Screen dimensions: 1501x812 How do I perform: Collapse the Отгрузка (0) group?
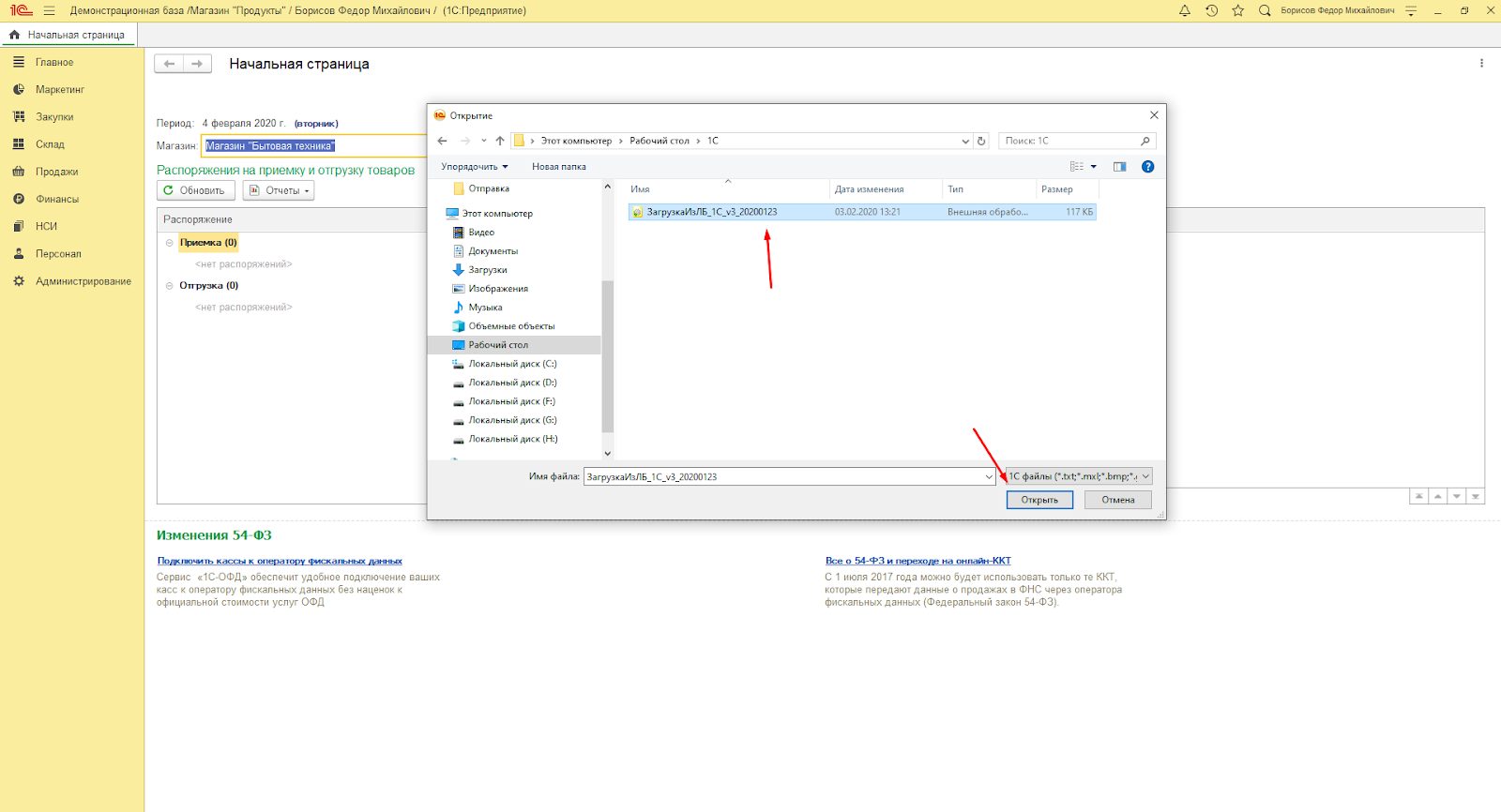click(x=170, y=286)
